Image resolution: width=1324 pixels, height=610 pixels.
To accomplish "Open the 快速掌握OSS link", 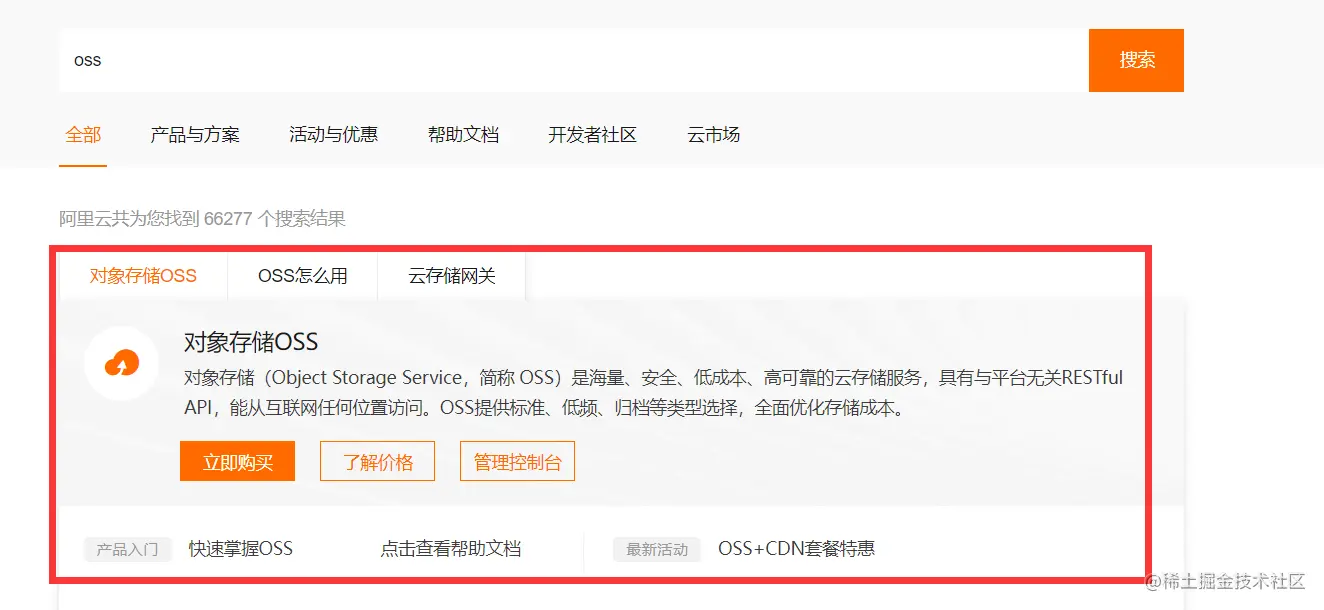I will tap(241, 549).
